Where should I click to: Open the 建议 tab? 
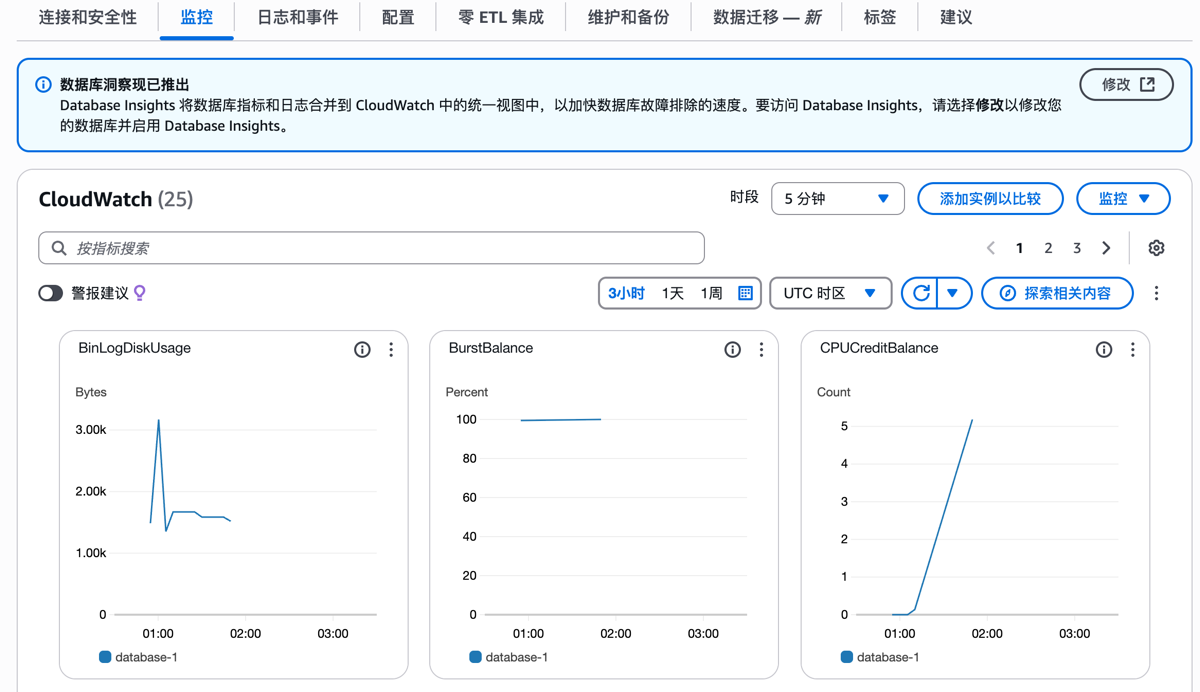click(x=956, y=17)
